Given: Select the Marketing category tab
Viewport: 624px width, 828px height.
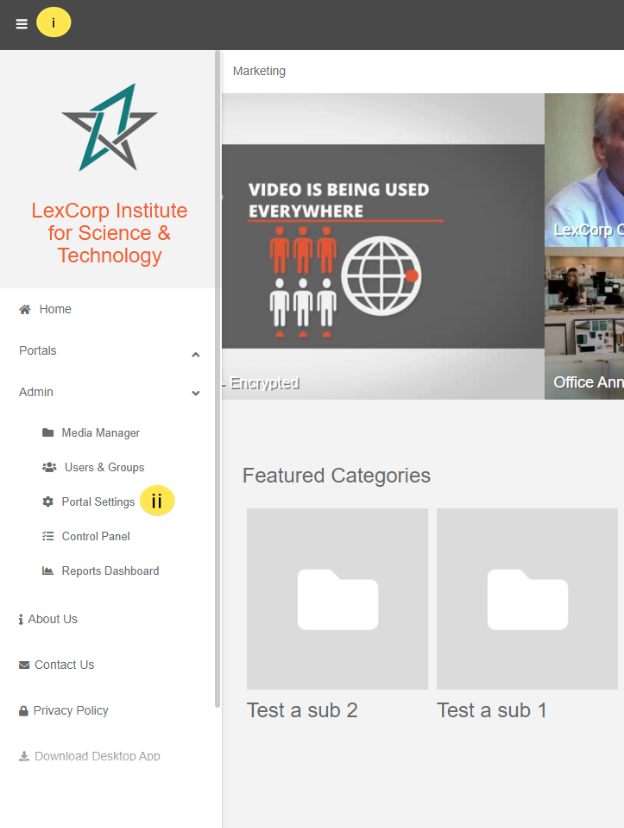Looking at the screenshot, I should click(x=259, y=71).
